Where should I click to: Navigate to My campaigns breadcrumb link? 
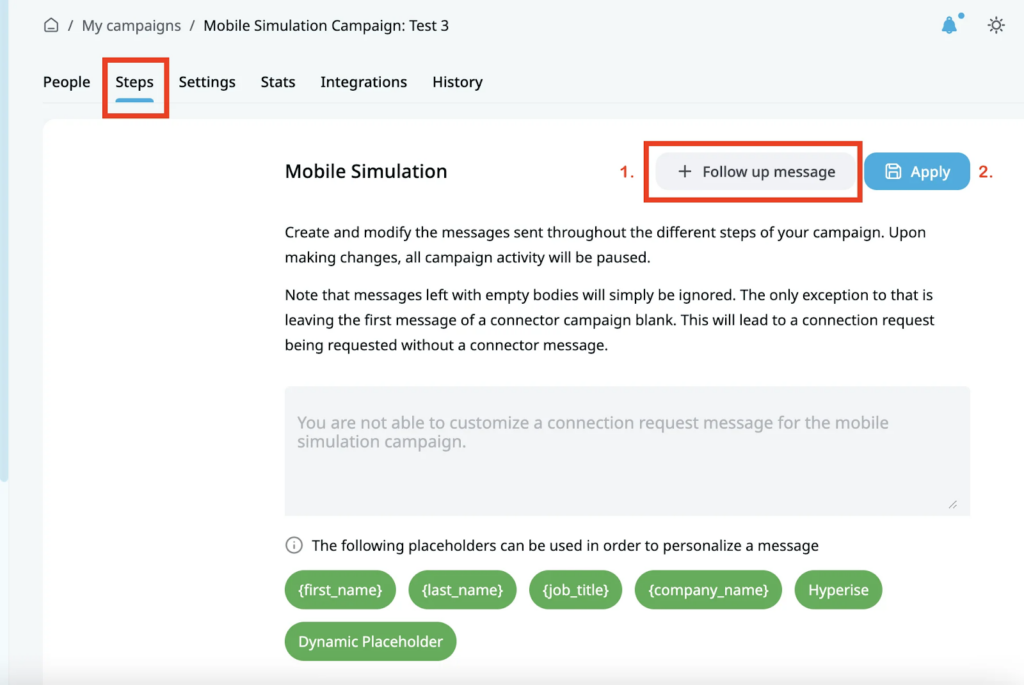(131, 25)
